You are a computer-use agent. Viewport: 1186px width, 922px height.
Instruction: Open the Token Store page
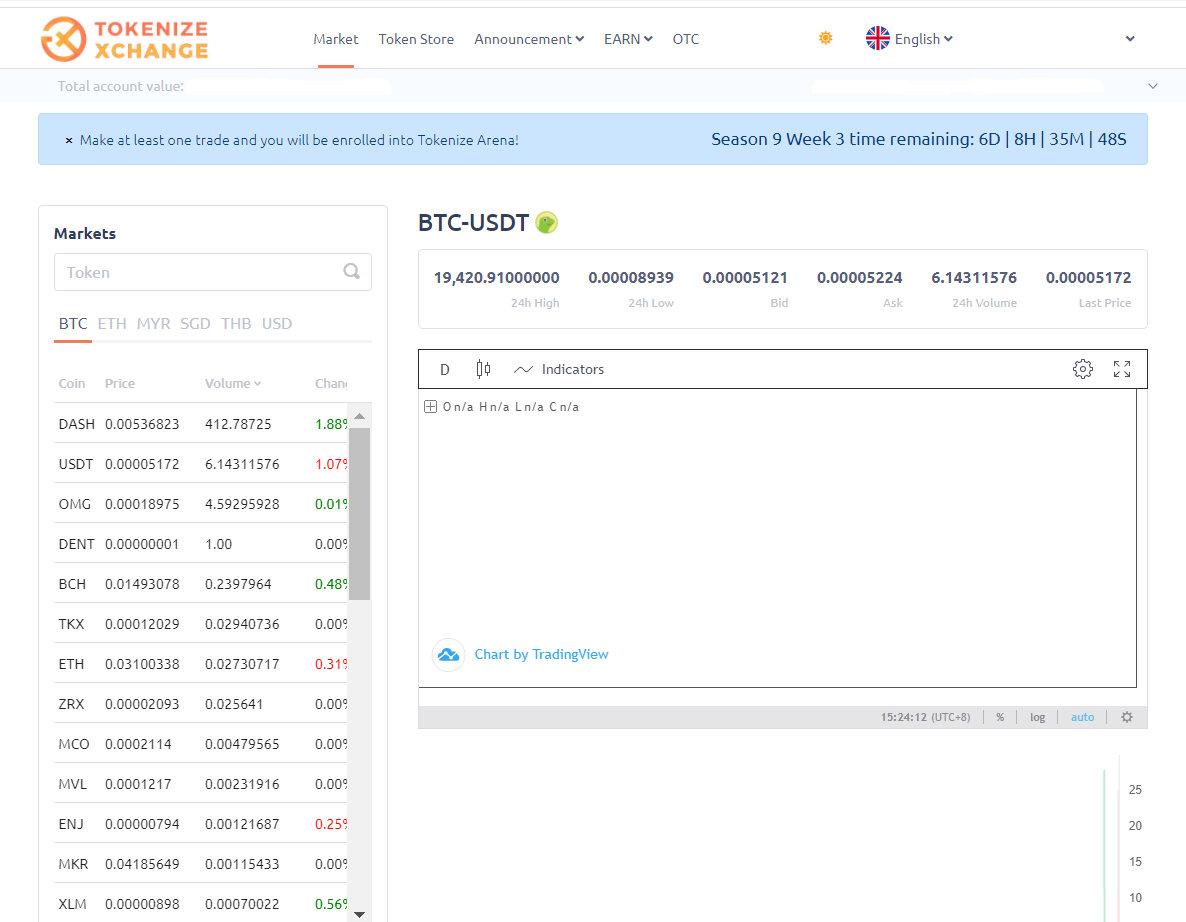tap(416, 39)
